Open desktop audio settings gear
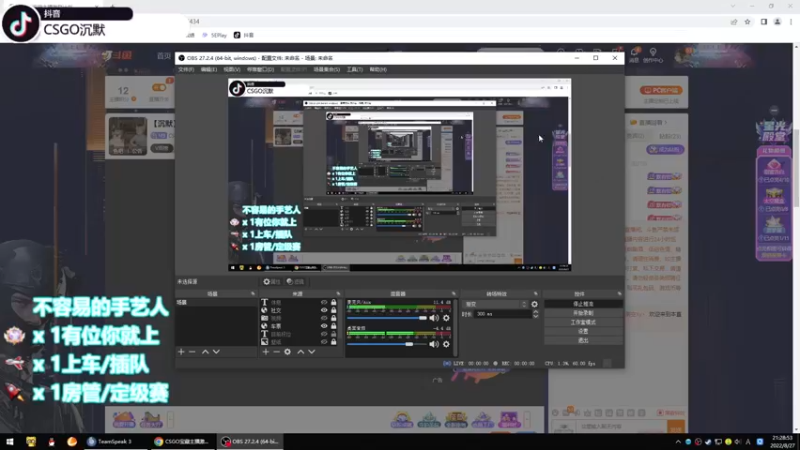Screen dimensions: 800x450 click(446, 344)
